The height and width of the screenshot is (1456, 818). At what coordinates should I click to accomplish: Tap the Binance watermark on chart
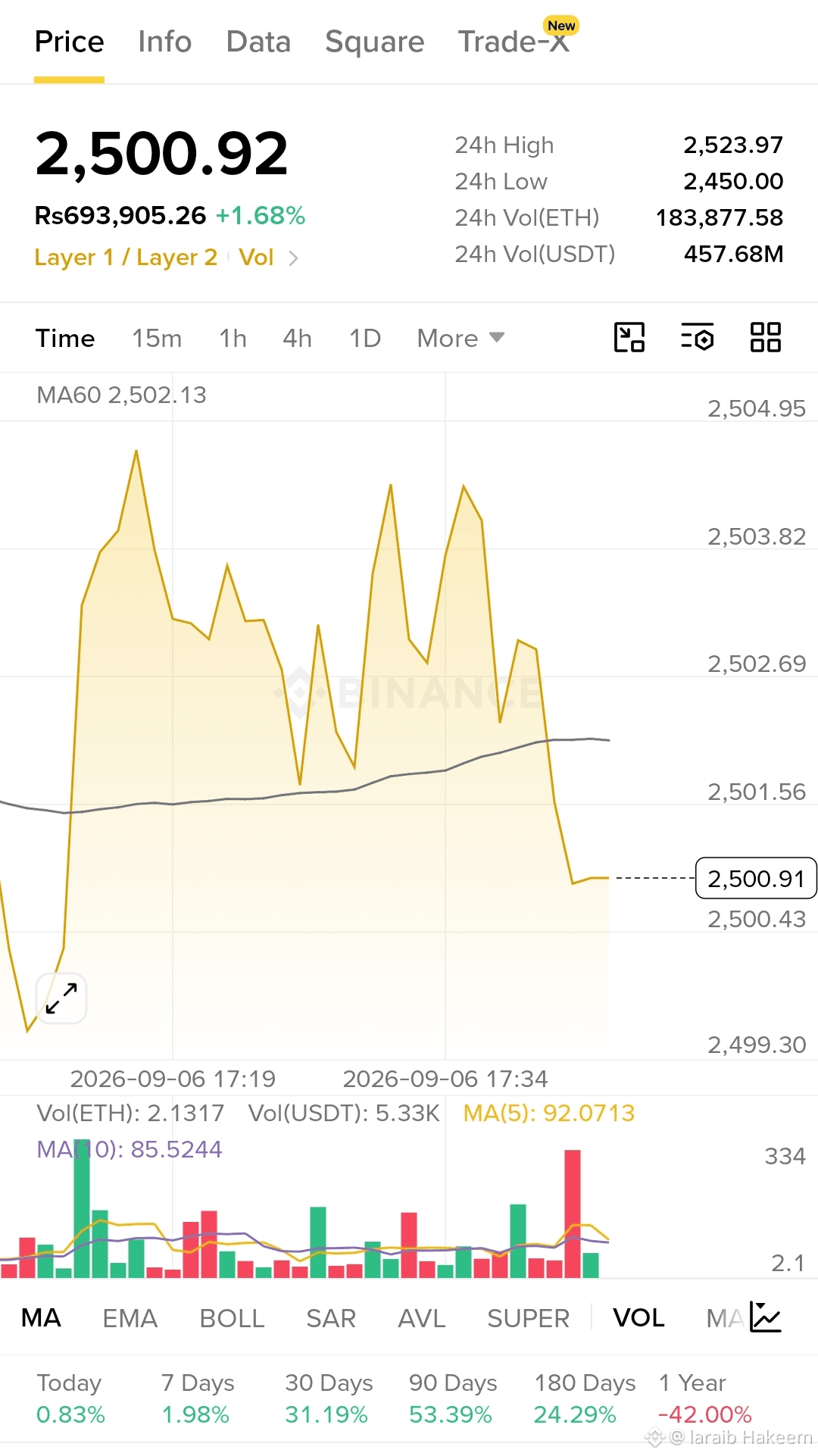[409, 692]
